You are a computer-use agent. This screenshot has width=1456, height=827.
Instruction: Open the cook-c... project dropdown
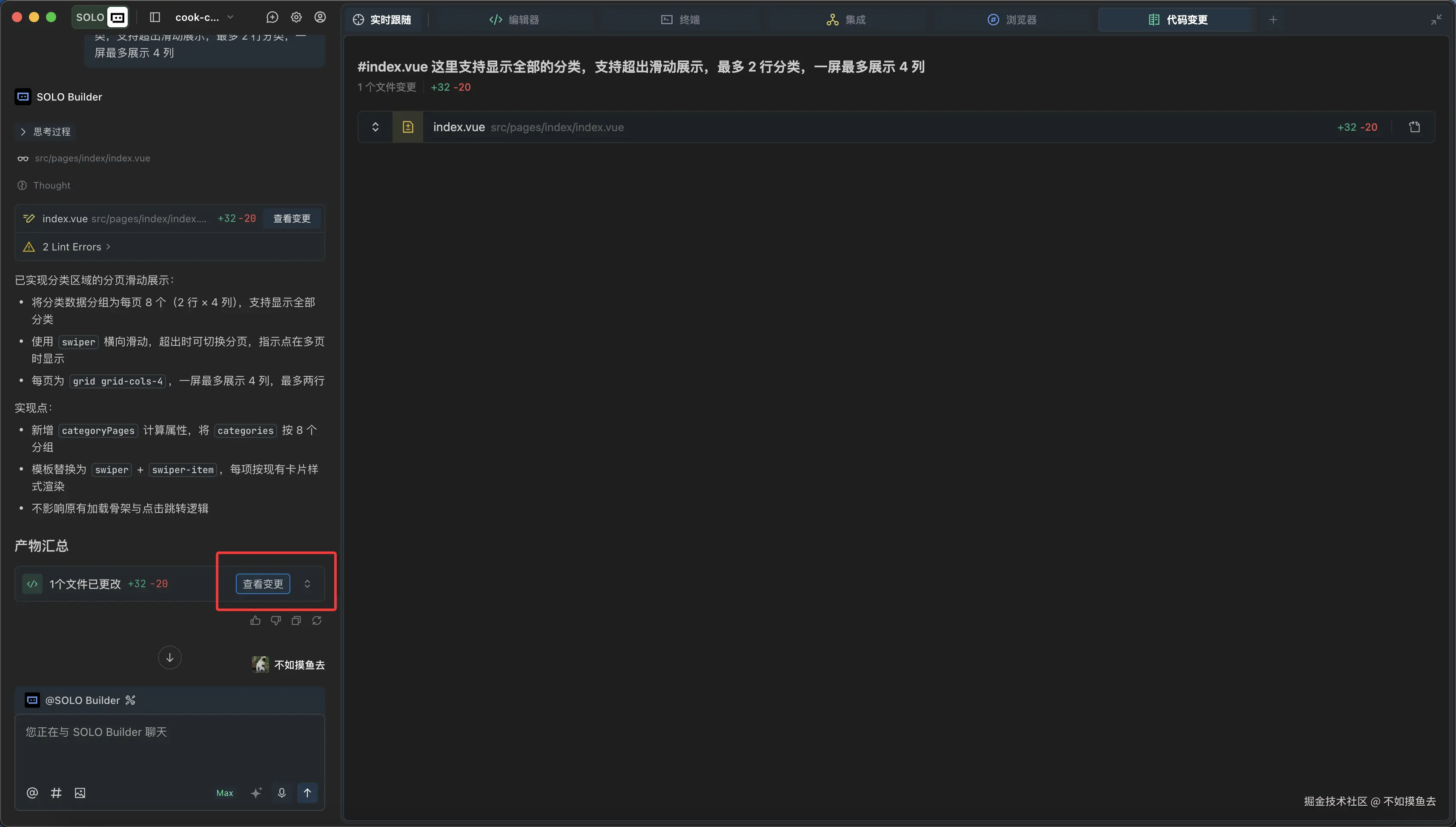tap(204, 17)
